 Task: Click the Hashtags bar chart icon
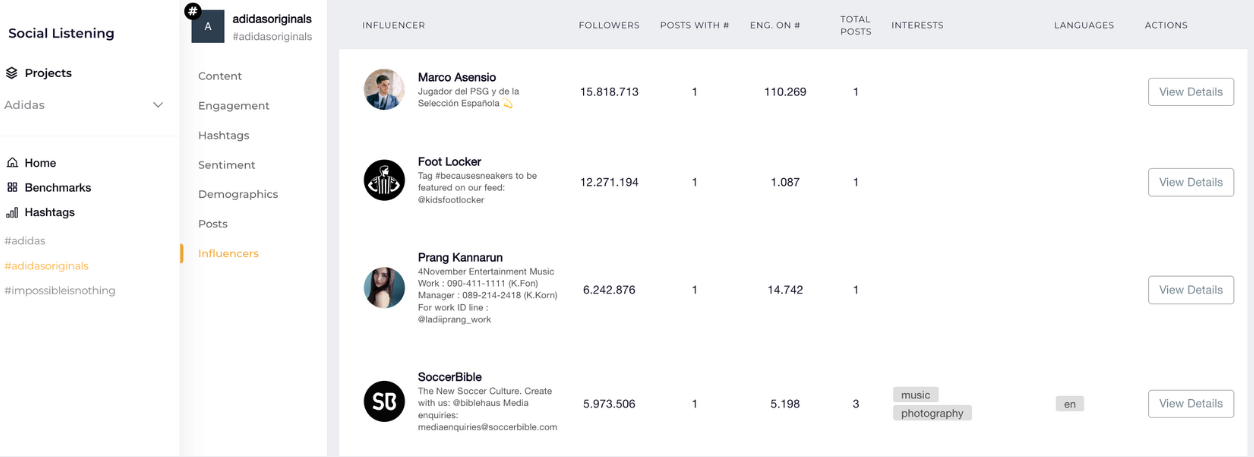pos(12,212)
